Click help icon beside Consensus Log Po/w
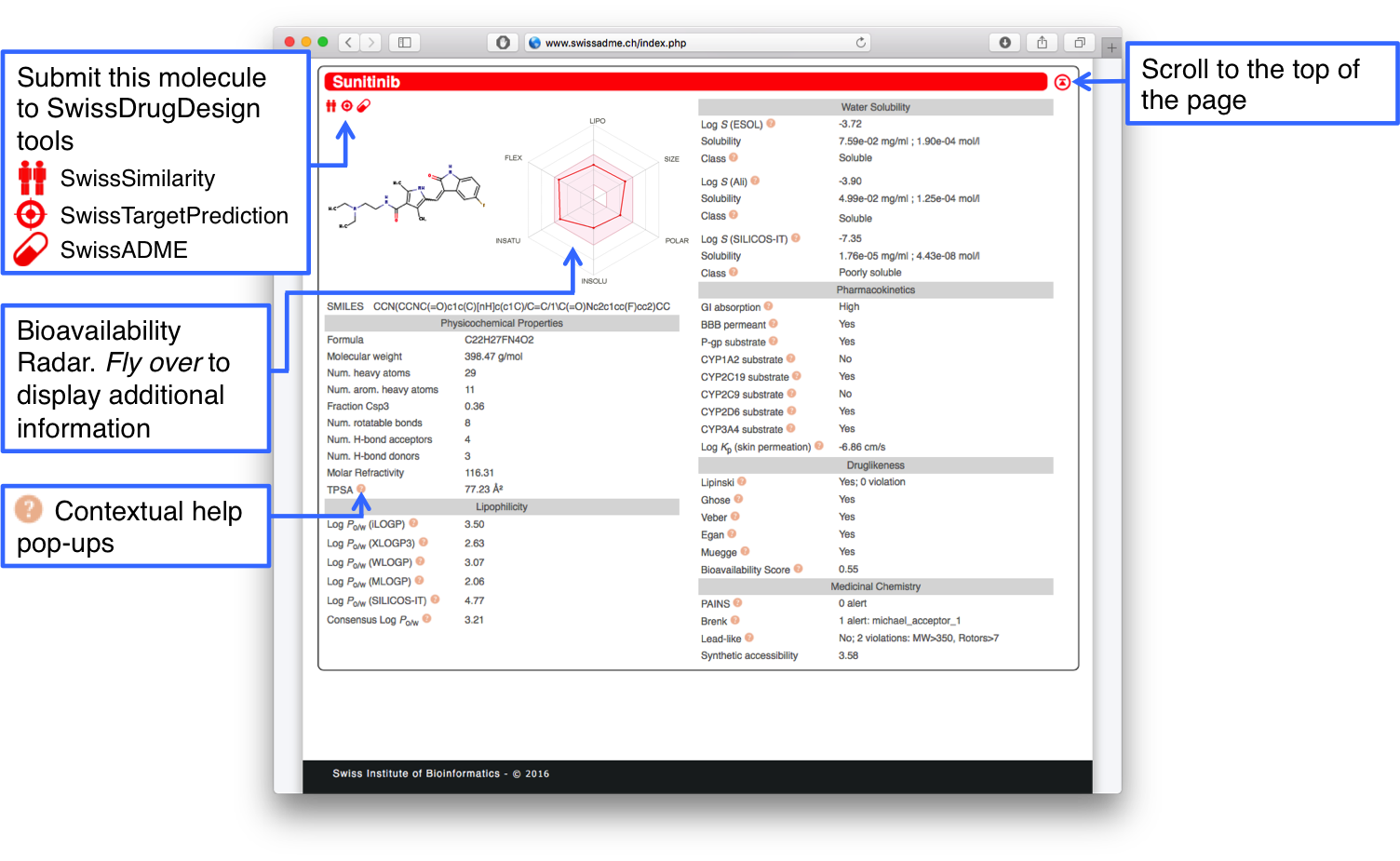This screenshot has height=861, width=1400. pos(427,619)
